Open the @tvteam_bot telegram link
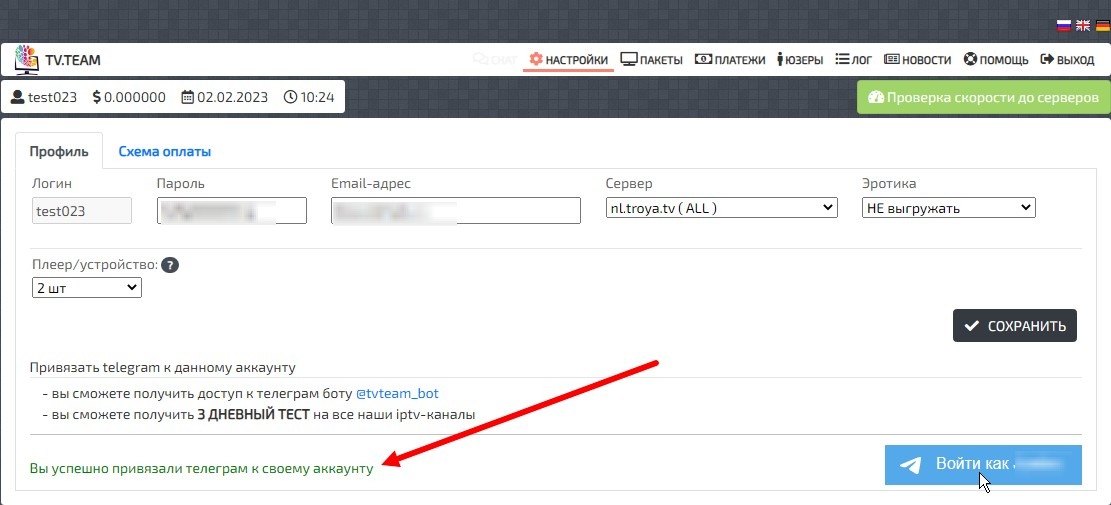Screen dimensions: 1111x505 (397, 393)
